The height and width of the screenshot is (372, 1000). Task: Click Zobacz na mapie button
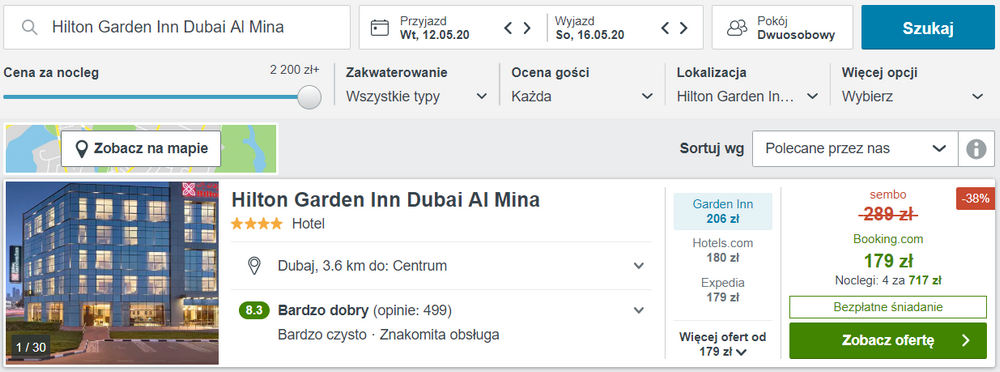click(x=141, y=149)
